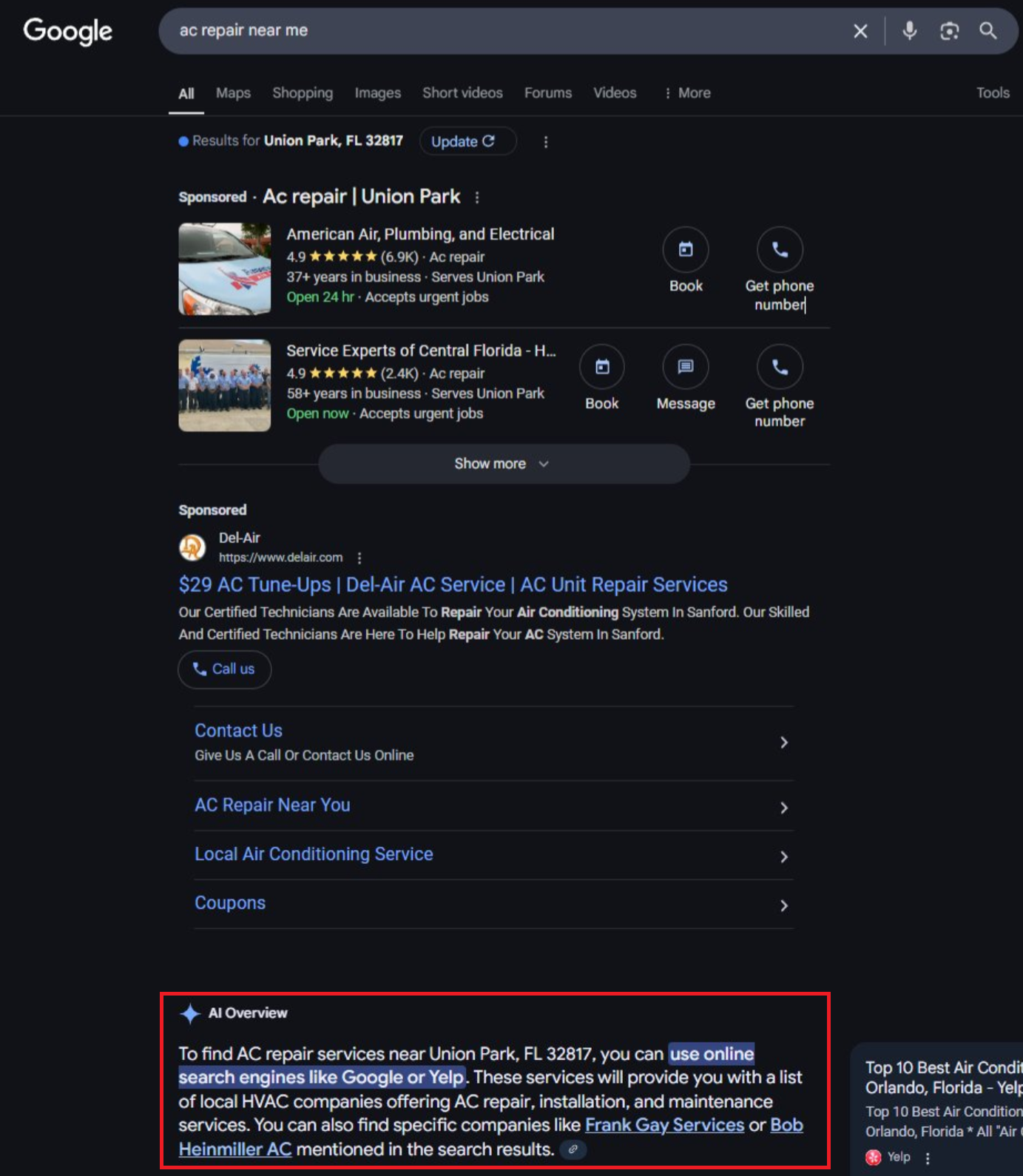1023x1176 pixels.
Task: Open Local Air Conditioning Service sitelink
Action: (x=314, y=854)
